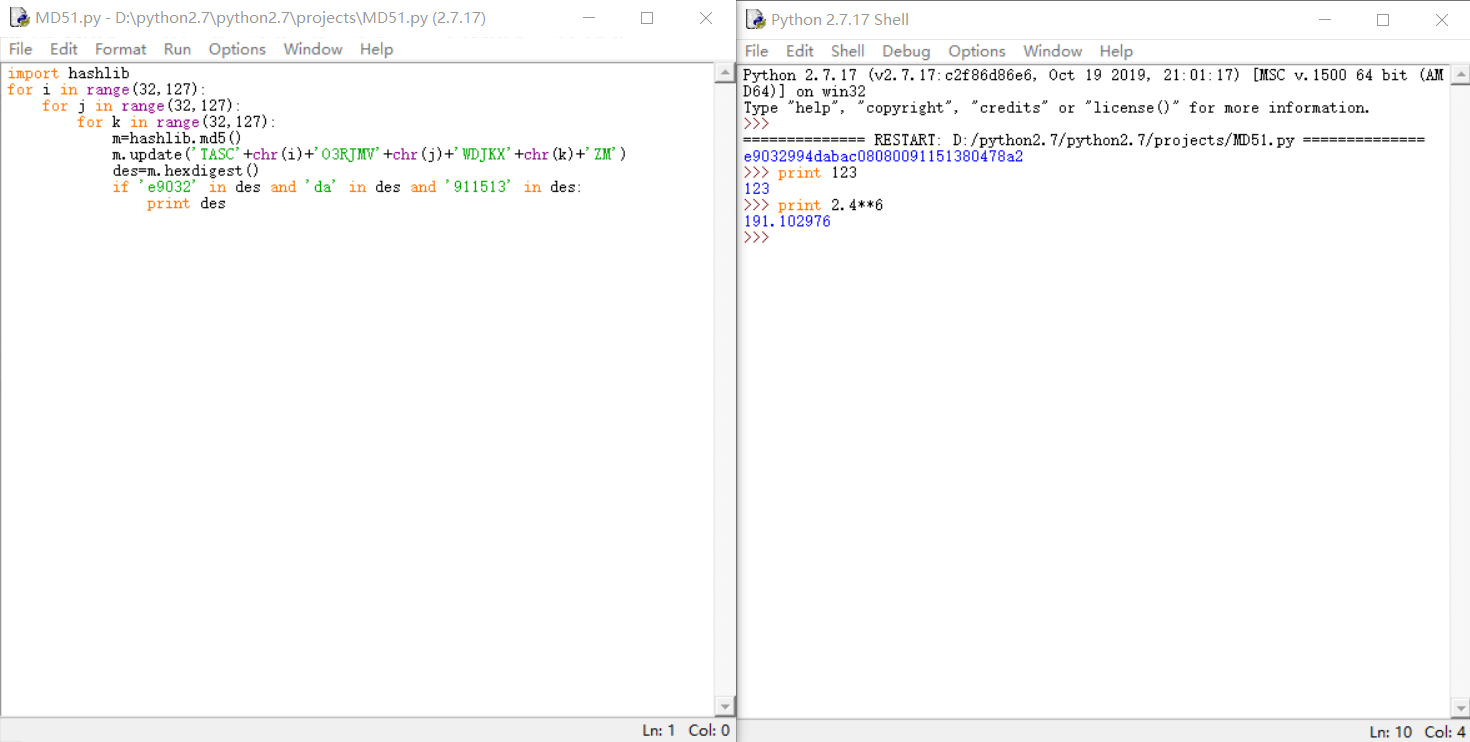Image resolution: width=1470 pixels, height=742 pixels.
Task: Maximize the MD51.py editor window
Action: (647, 18)
